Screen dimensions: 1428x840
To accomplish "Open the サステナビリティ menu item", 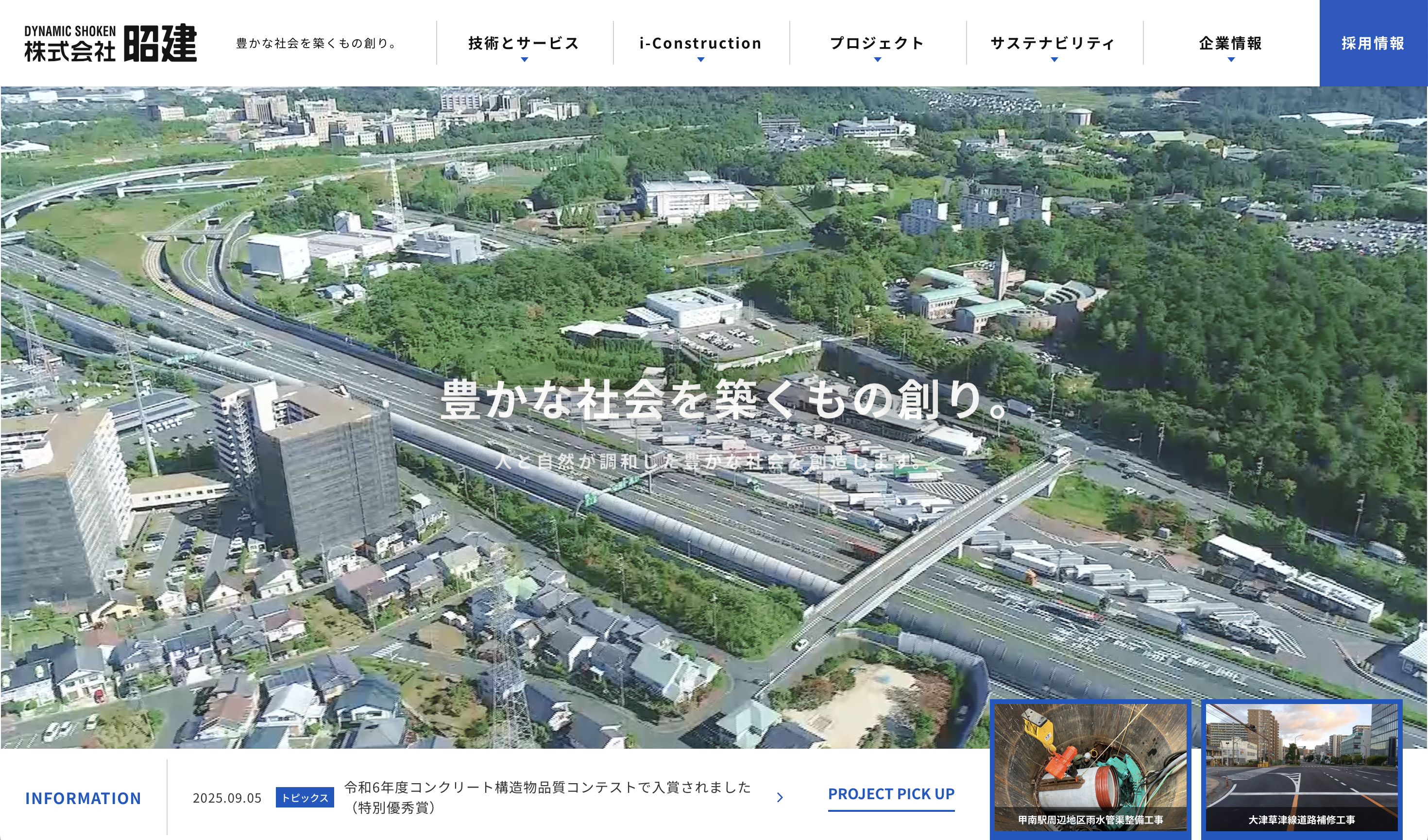I will 1054,43.
